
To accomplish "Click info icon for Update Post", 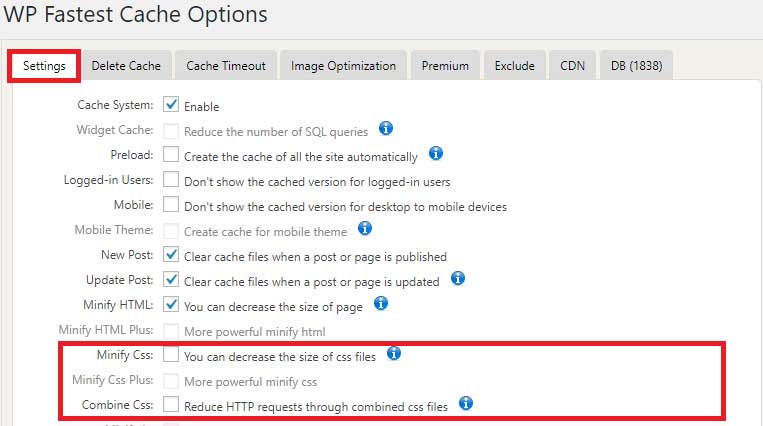I will (458, 278).
